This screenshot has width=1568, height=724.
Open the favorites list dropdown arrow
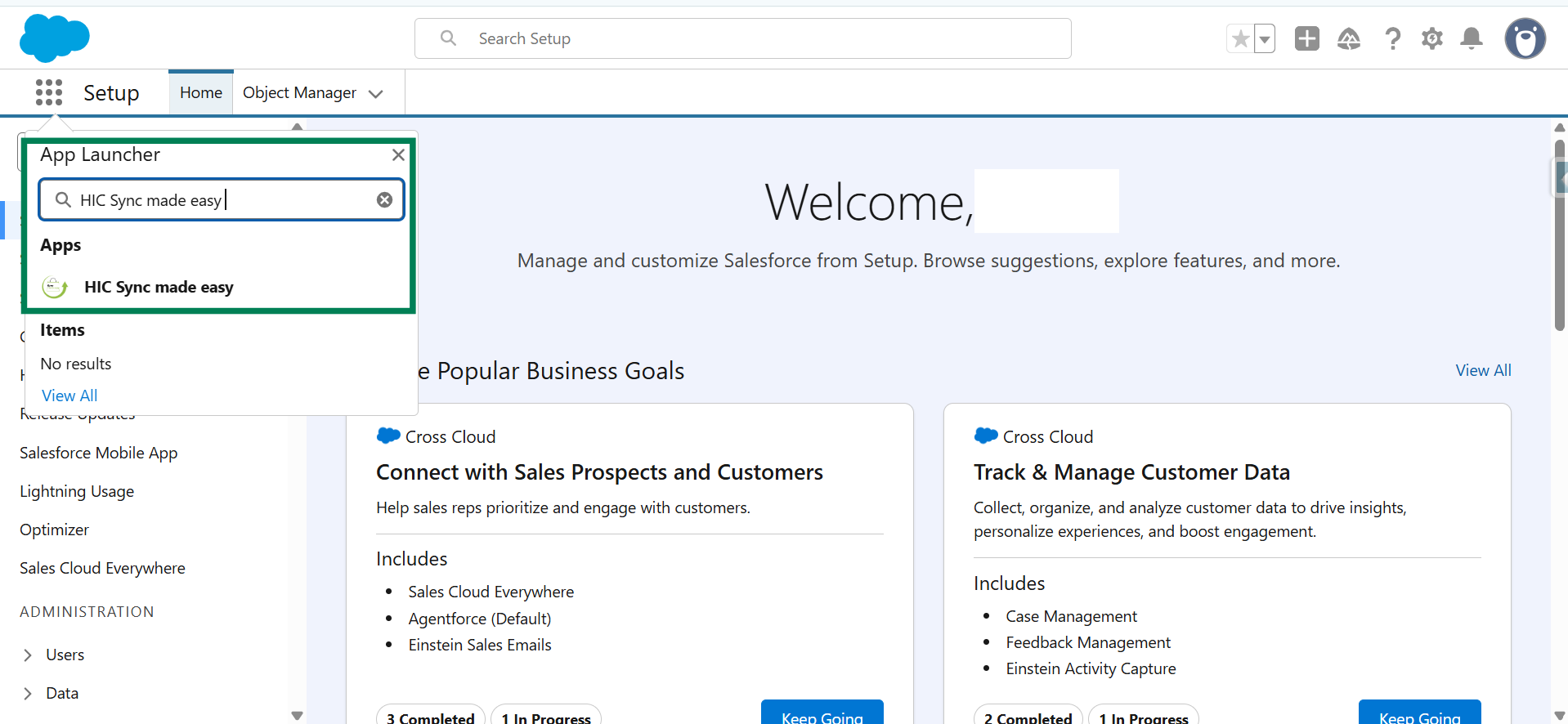[x=1265, y=38]
